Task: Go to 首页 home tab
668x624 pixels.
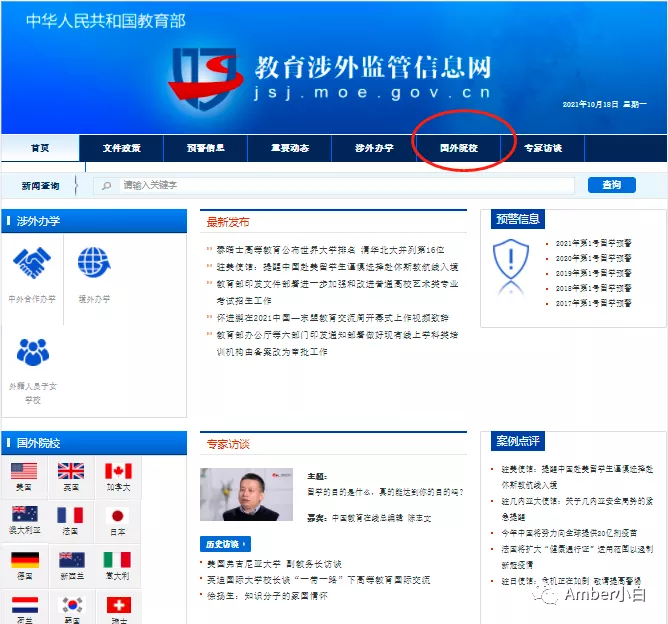Action: click(x=40, y=148)
